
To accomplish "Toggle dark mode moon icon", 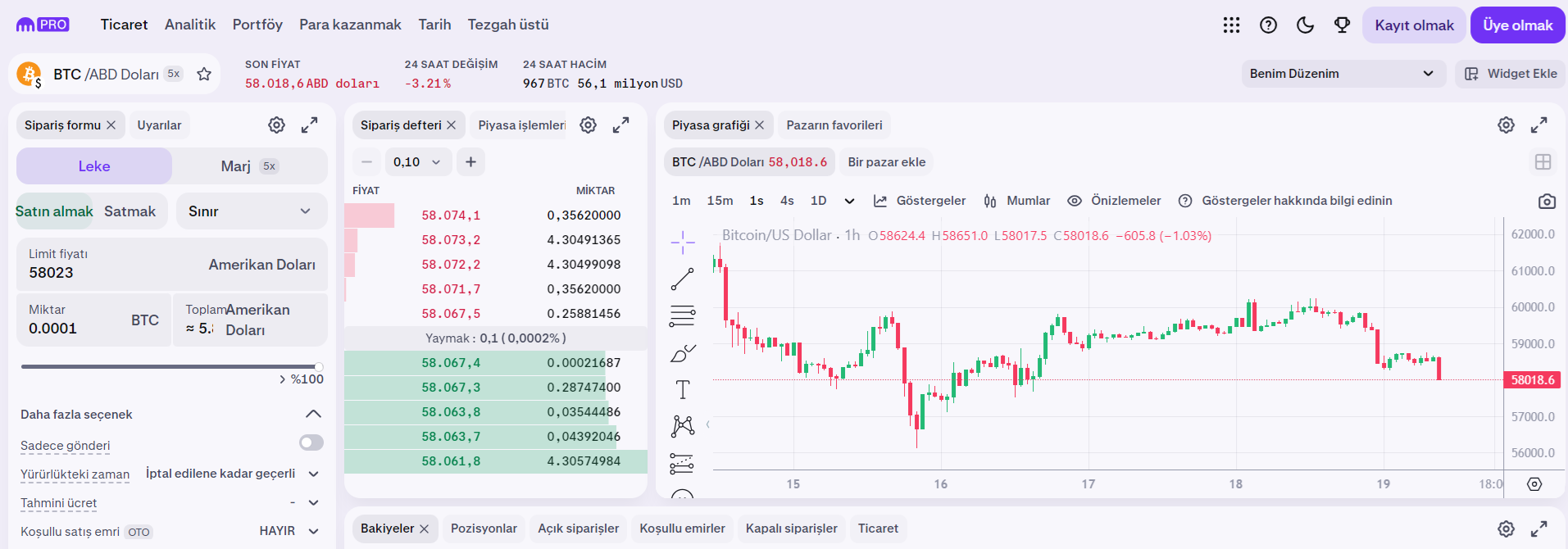I will [1305, 25].
